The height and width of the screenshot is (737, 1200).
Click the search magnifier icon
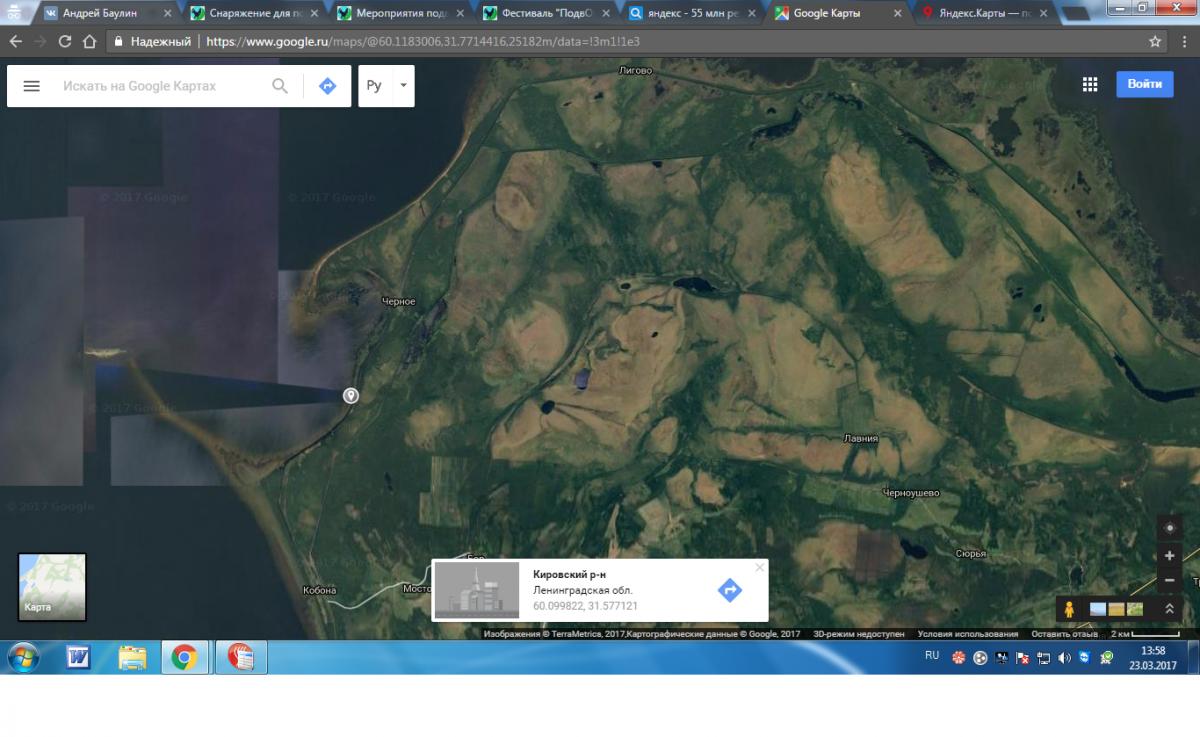click(x=280, y=86)
